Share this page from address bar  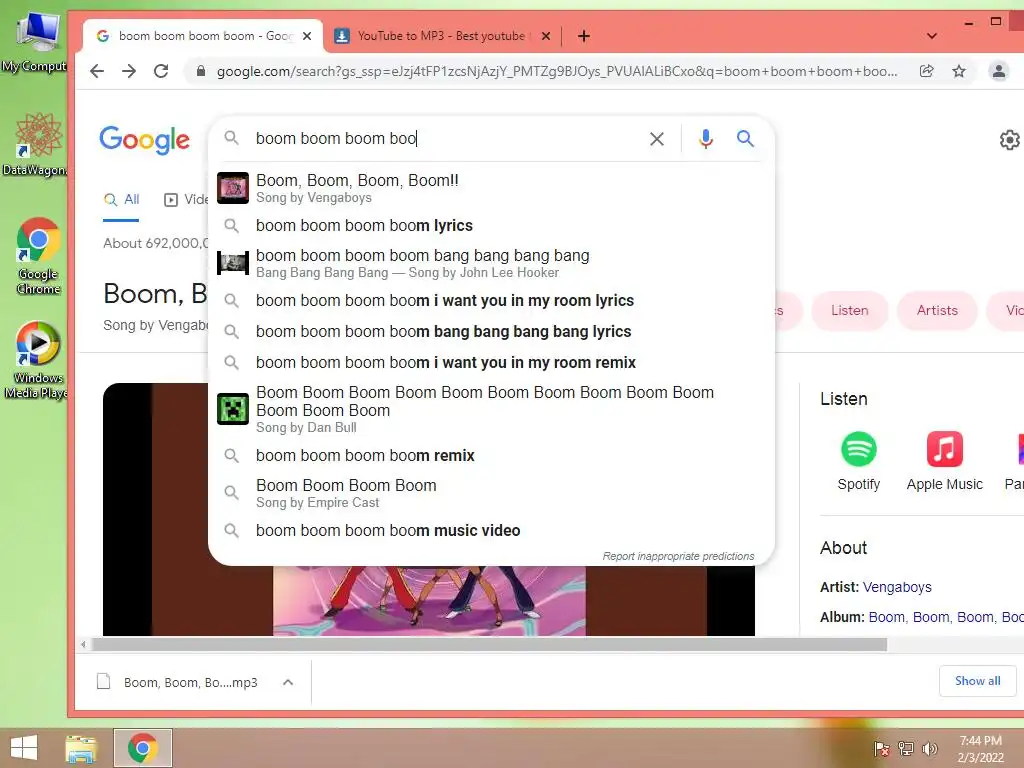point(926,71)
